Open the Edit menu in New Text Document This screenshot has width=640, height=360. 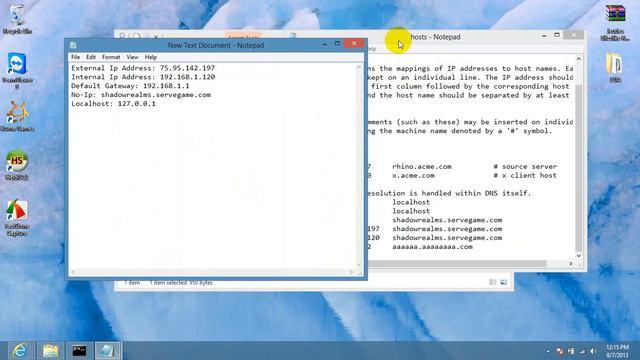click(x=91, y=57)
